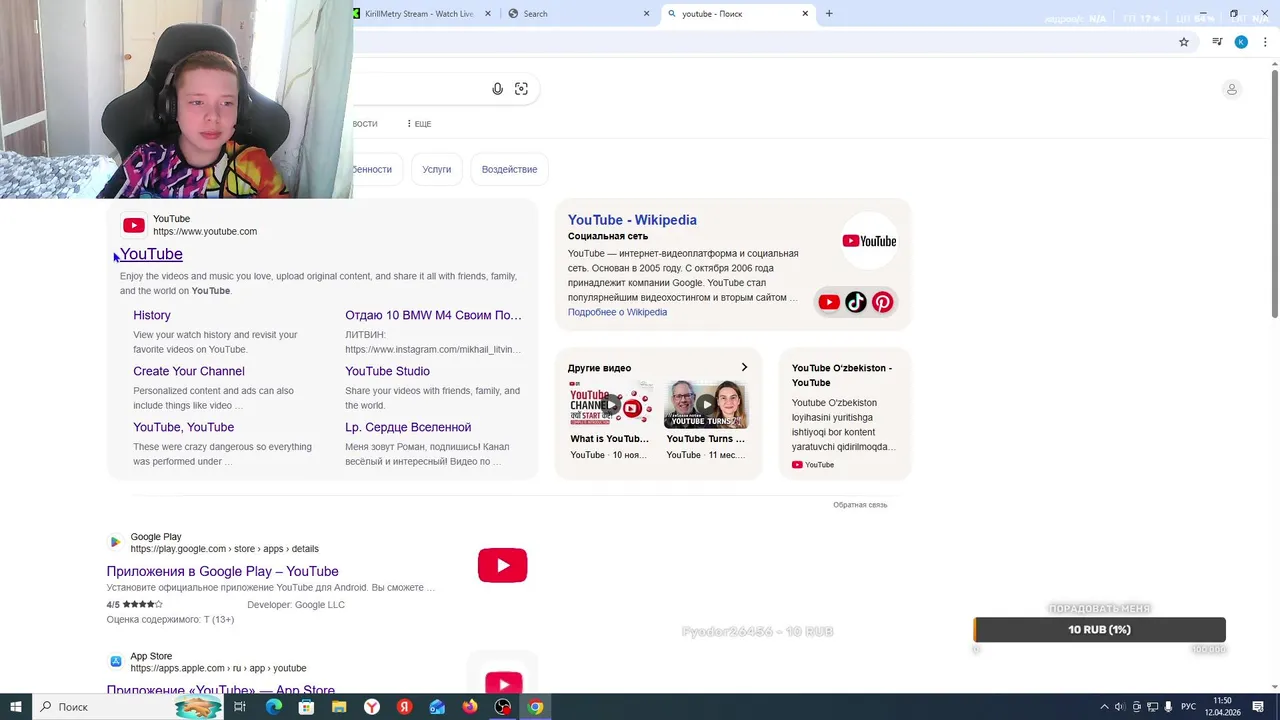Click the Chrome icon on the taskbar
This screenshot has height=720, width=1280.
tap(536, 707)
